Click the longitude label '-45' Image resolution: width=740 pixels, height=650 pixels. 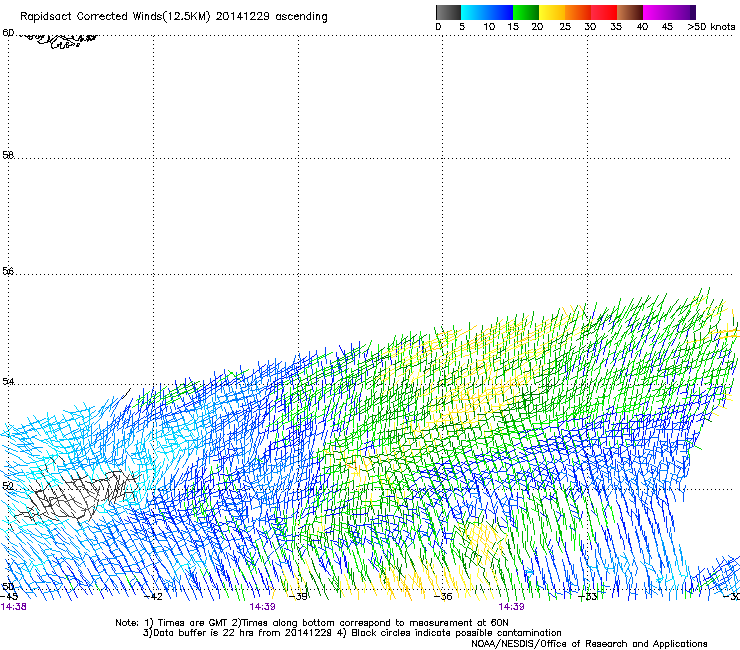(x=9, y=596)
